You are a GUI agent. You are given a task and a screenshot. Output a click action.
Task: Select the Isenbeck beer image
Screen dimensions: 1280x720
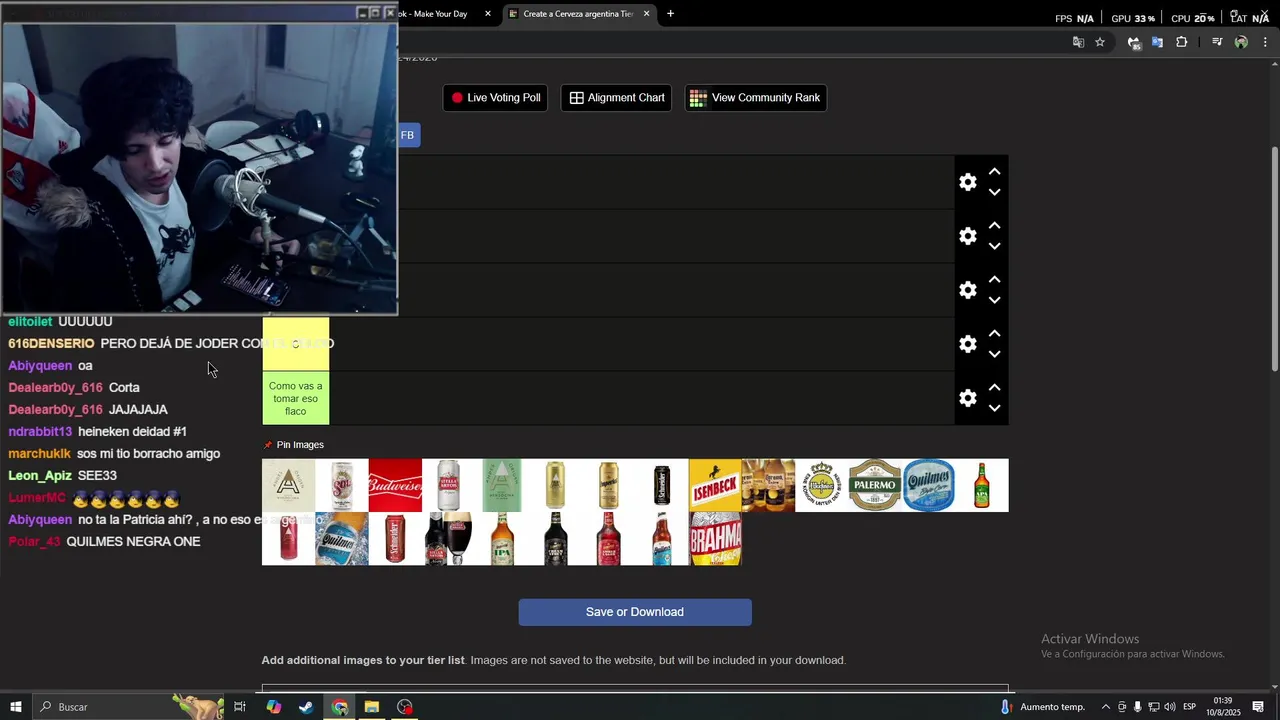pos(715,485)
